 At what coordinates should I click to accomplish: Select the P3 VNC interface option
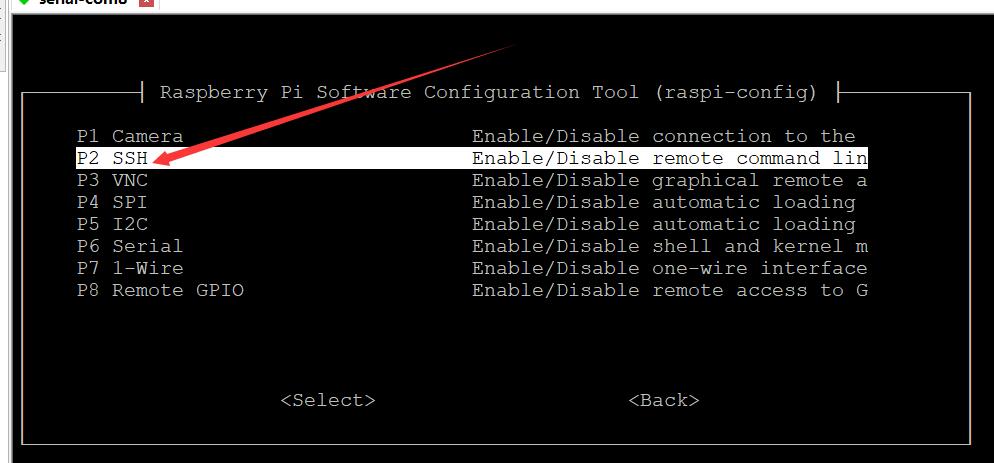pyautogui.click(x=112, y=181)
